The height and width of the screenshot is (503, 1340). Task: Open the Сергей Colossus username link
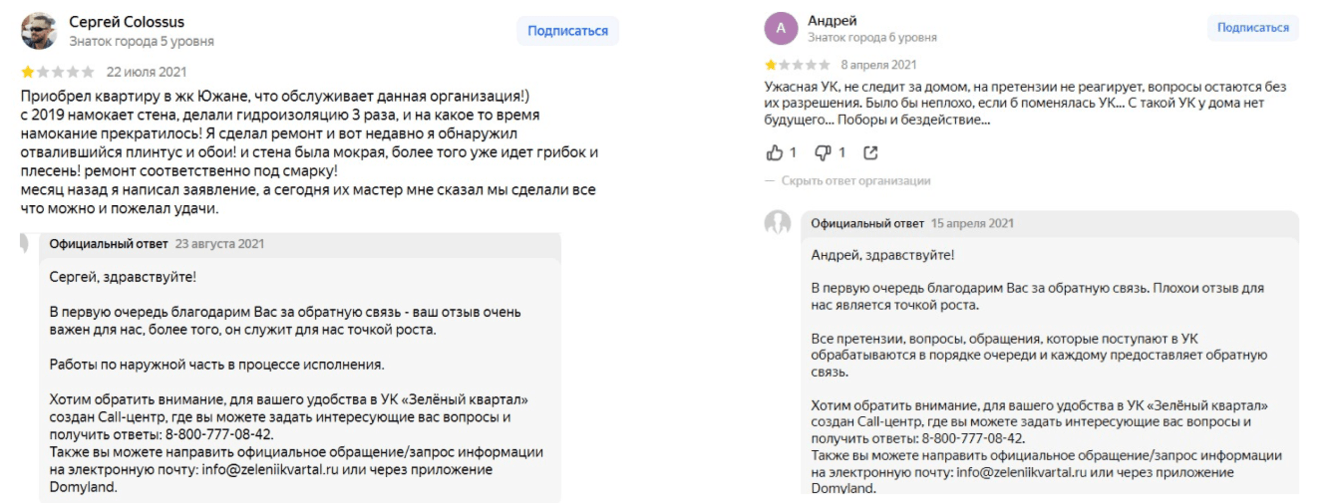click(126, 22)
